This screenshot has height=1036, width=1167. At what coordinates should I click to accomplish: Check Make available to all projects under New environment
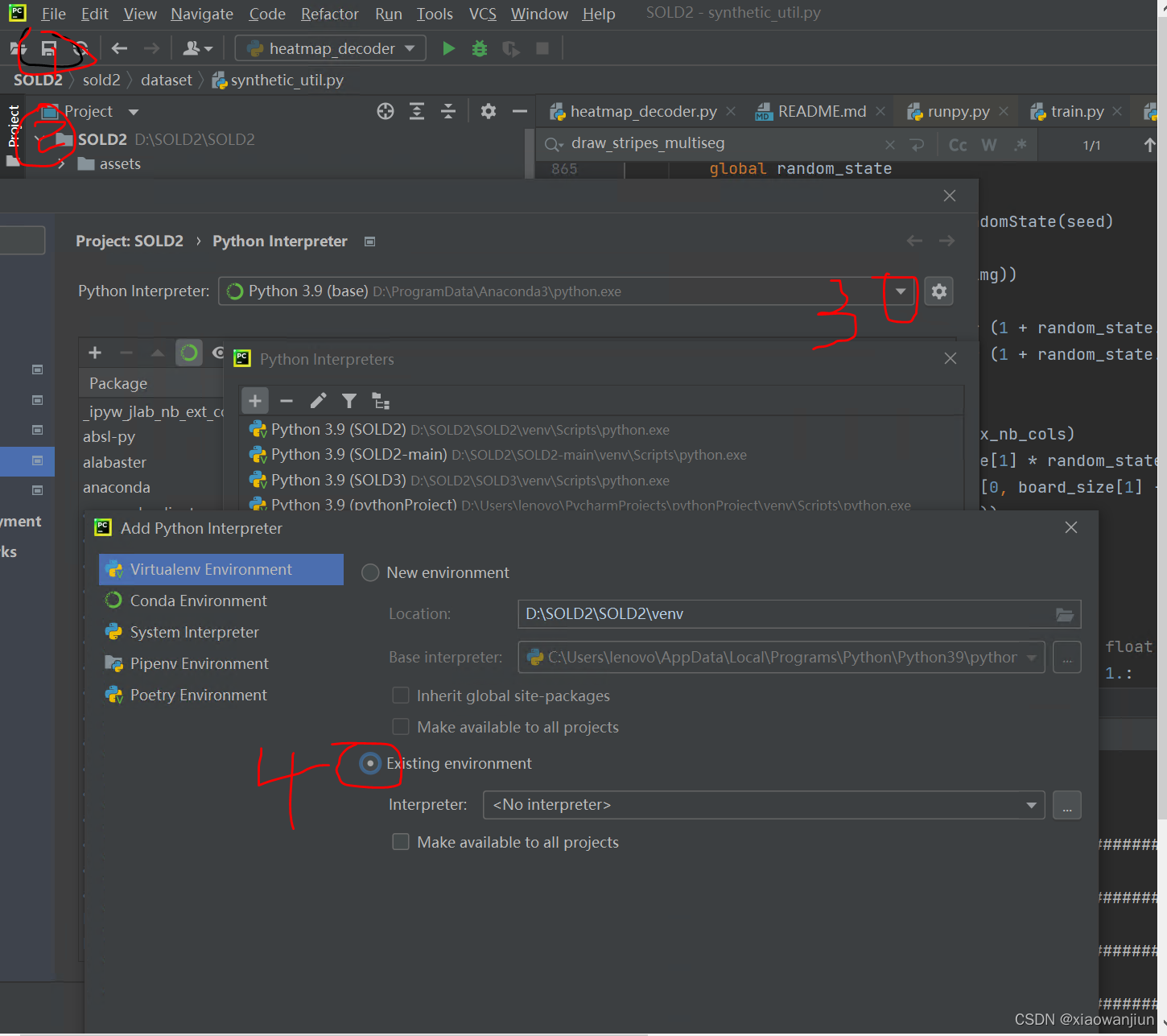(400, 727)
